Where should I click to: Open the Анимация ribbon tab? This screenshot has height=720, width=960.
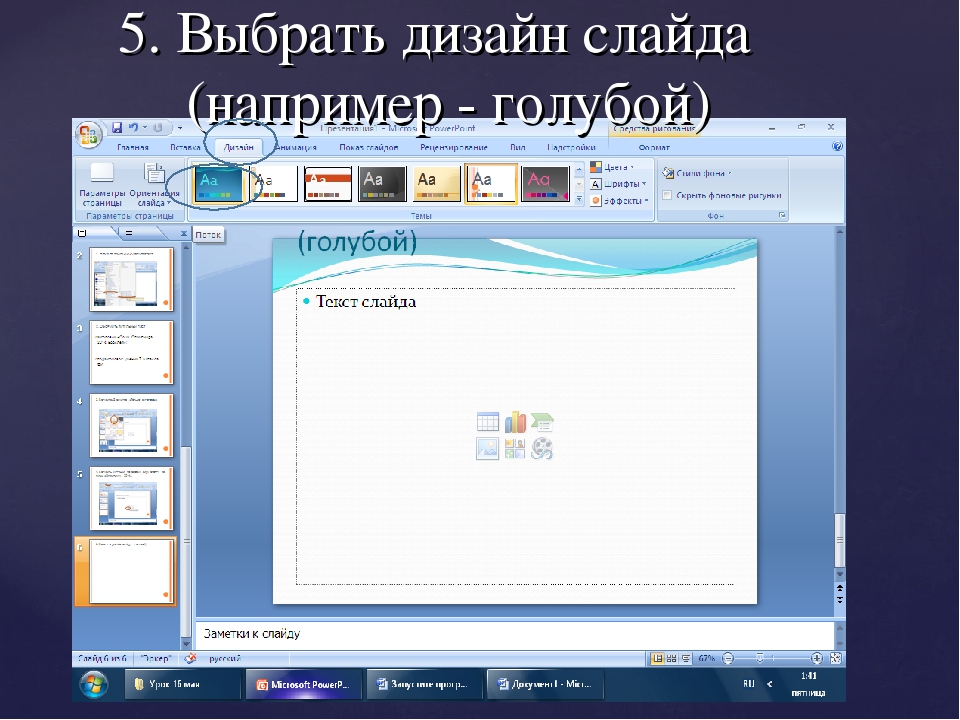point(296,147)
